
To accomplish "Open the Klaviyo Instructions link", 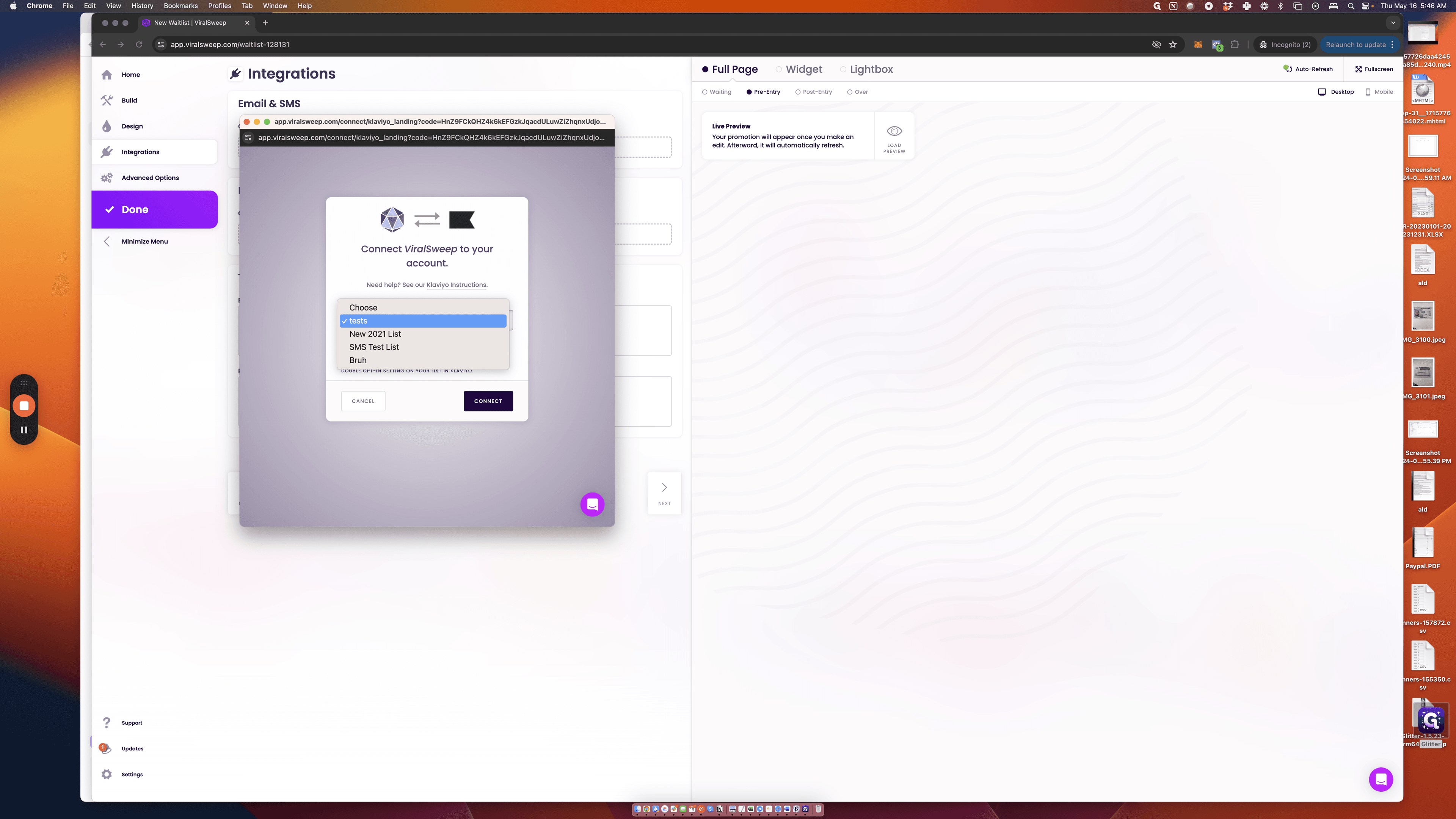I will [456, 285].
